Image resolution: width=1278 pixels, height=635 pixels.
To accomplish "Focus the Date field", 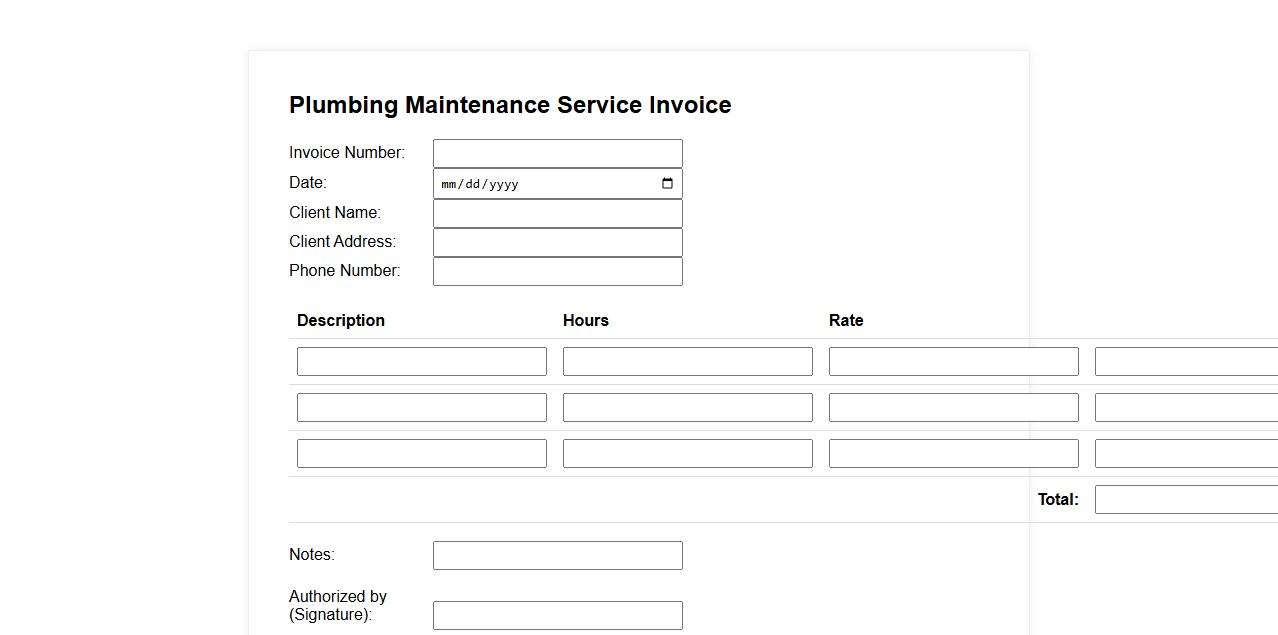I will click(540, 184).
